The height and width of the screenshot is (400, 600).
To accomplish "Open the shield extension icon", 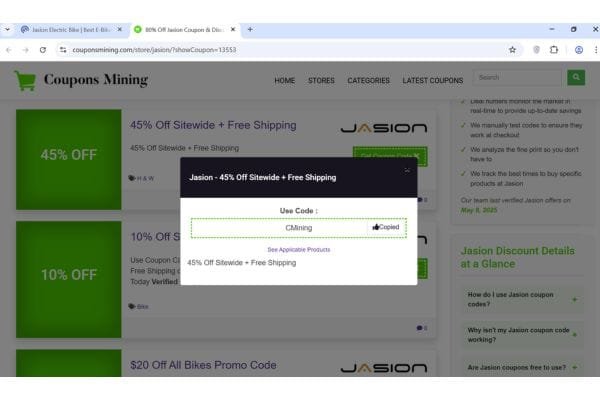I will click(x=536, y=50).
